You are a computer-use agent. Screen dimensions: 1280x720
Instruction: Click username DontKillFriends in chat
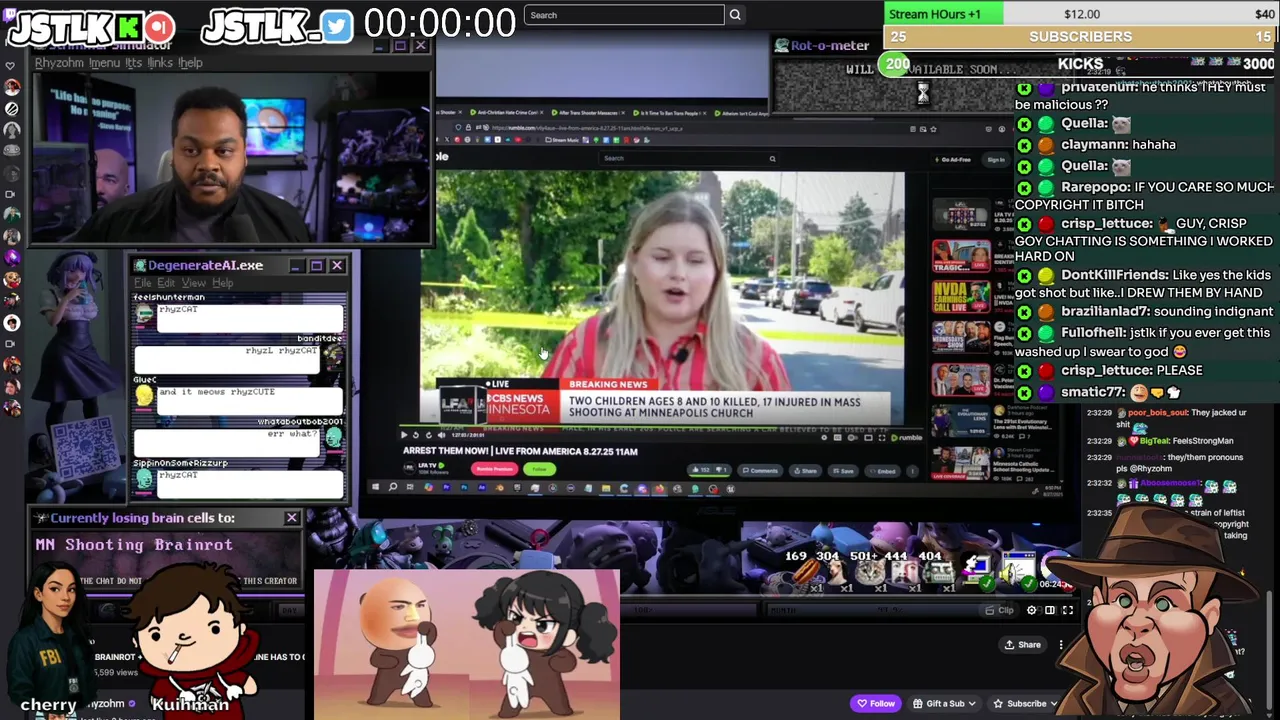click(1114, 275)
